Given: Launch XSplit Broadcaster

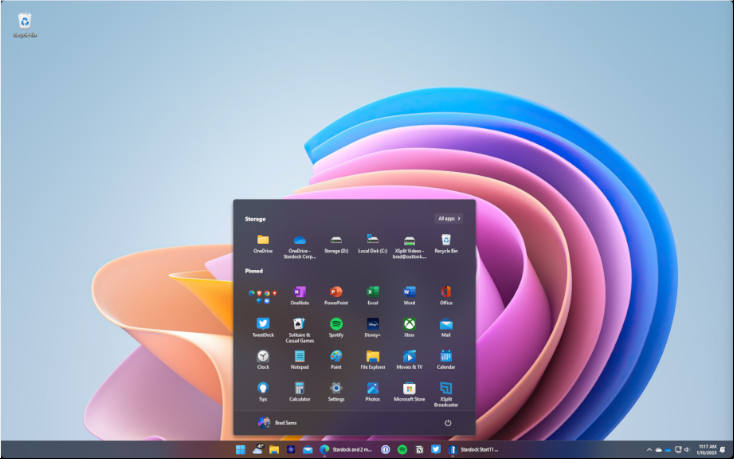Looking at the screenshot, I should (446, 394).
